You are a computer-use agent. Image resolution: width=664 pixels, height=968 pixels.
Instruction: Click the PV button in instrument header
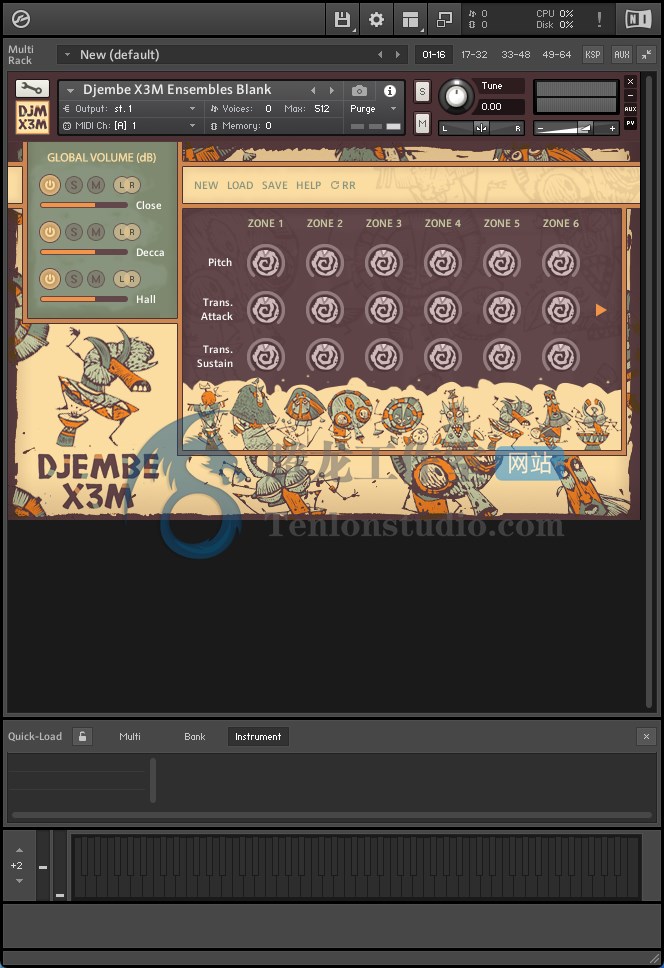[630, 123]
